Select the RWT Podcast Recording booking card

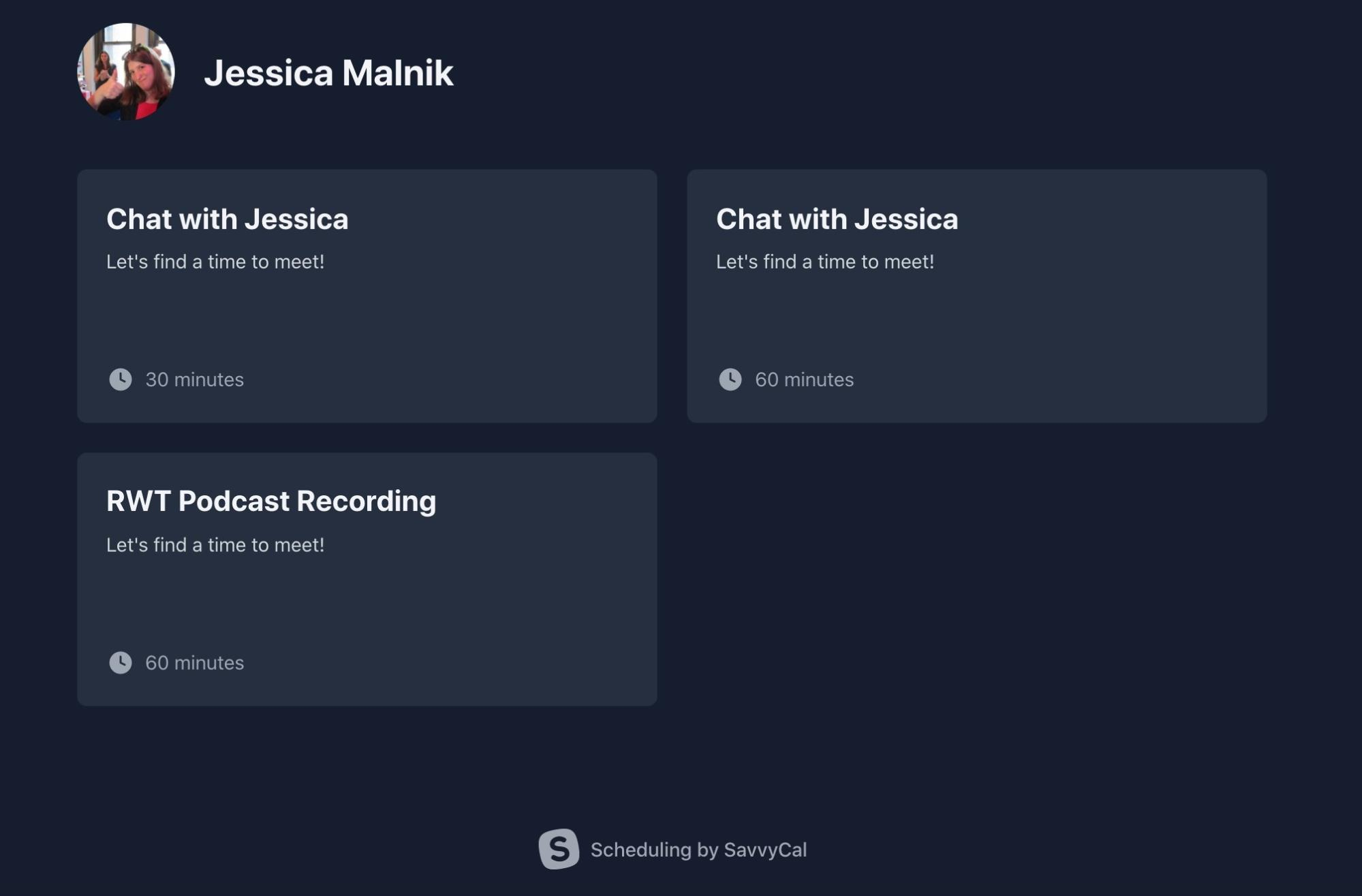click(367, 600)
